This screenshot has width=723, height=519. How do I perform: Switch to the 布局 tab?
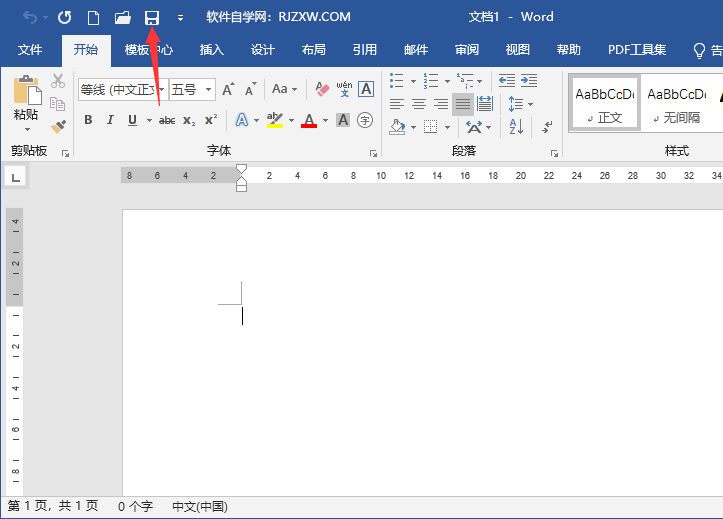click(314, 50)
